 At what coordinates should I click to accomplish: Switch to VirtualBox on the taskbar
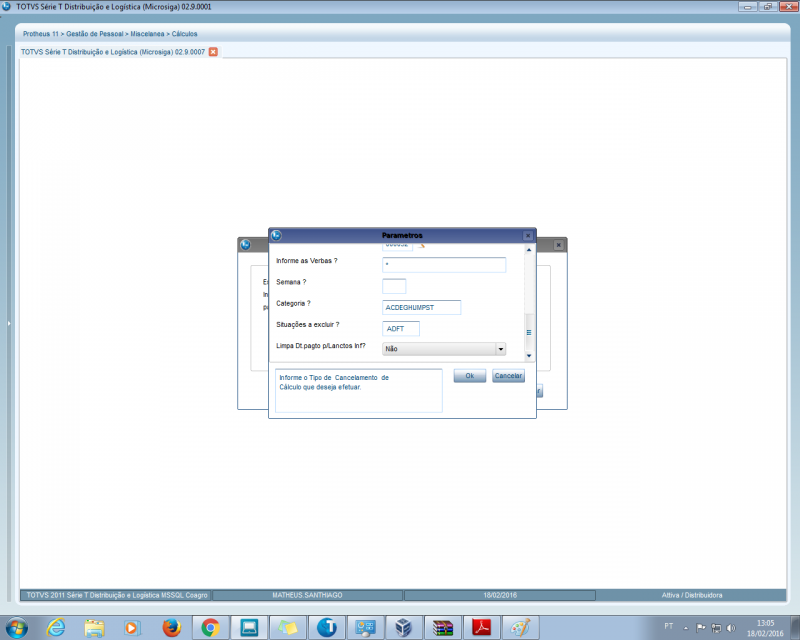point(404,628)
